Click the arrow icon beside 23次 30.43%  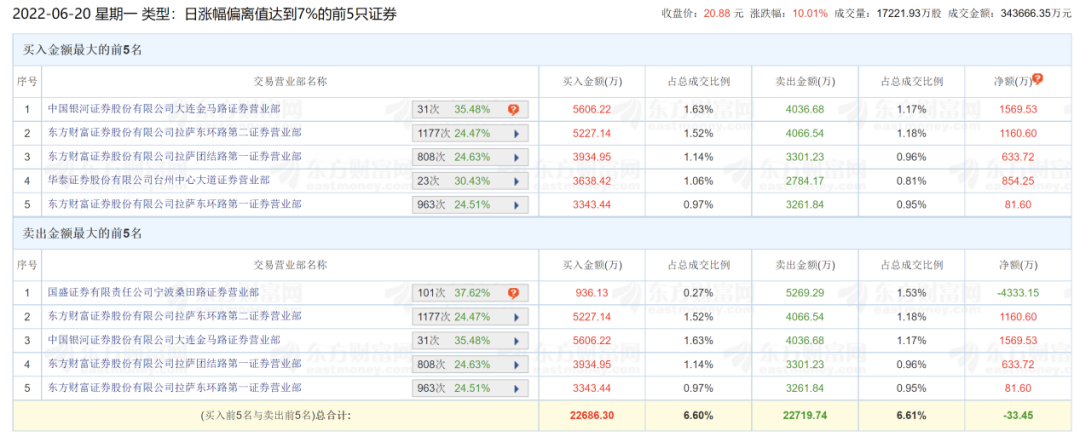pos(516,181)
